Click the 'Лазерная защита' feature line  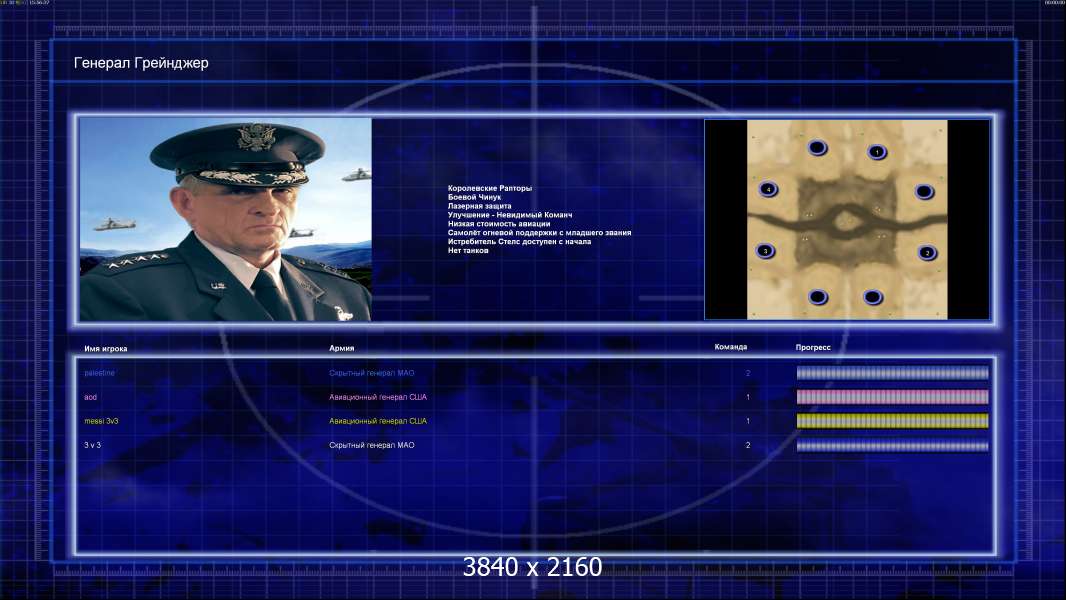pos(479,206)
